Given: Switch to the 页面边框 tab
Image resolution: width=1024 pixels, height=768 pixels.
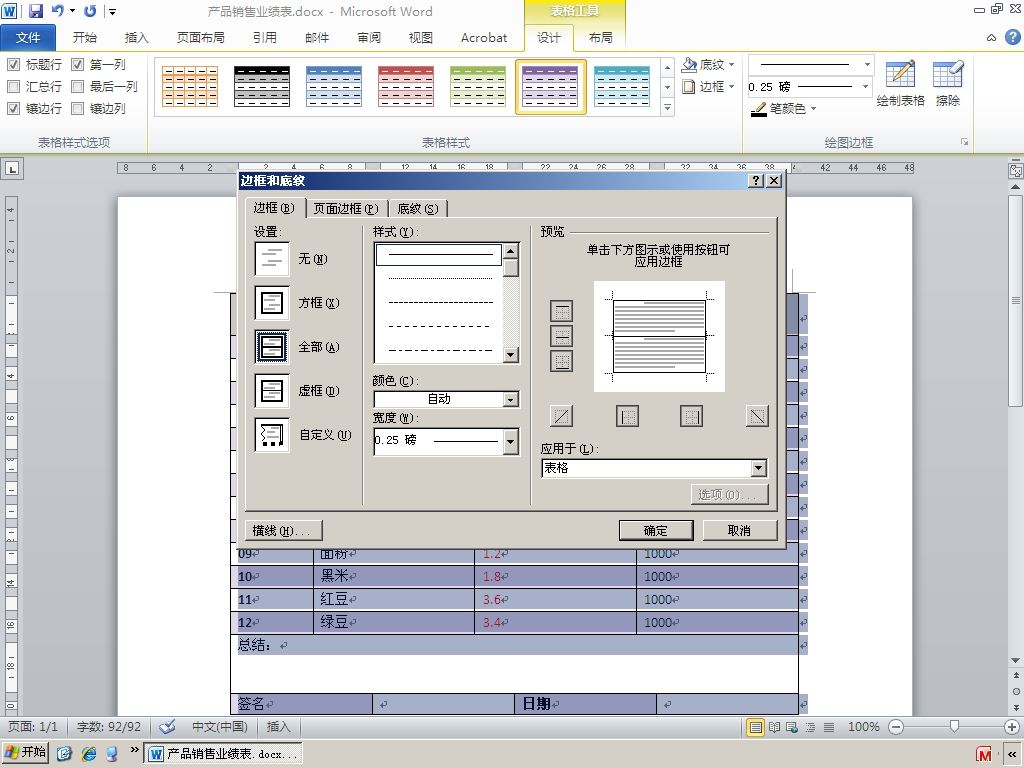Looking at the screenshot, I should point(346,208).
